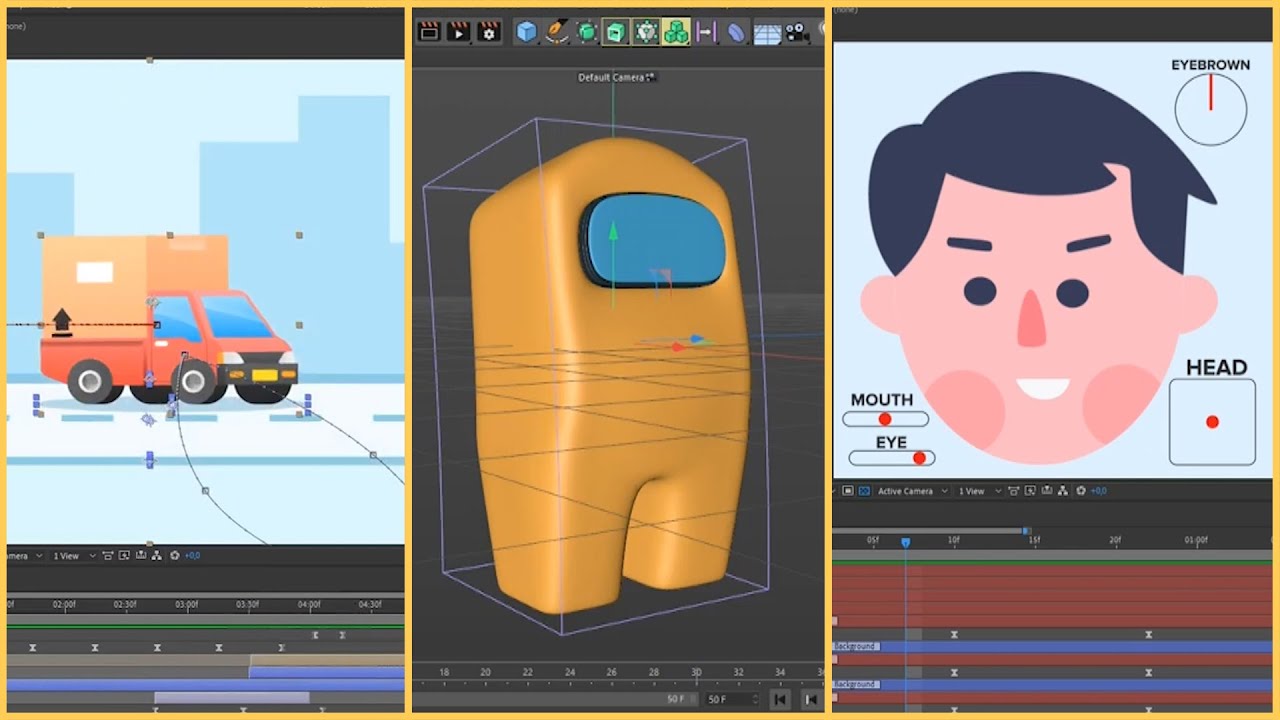This screenshot has height=720, width=1280.
Task: Click second 50 F field with stepper
Action: pyautogui.click(x=730, y=699)
